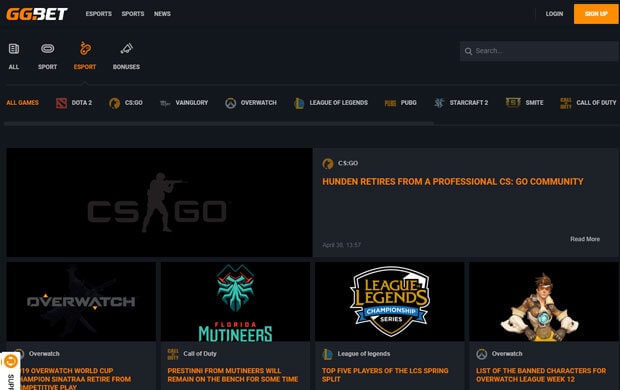Select the OVERWATCH filter tab label
Screen dimensions: 620x390
tap(259, 103)
